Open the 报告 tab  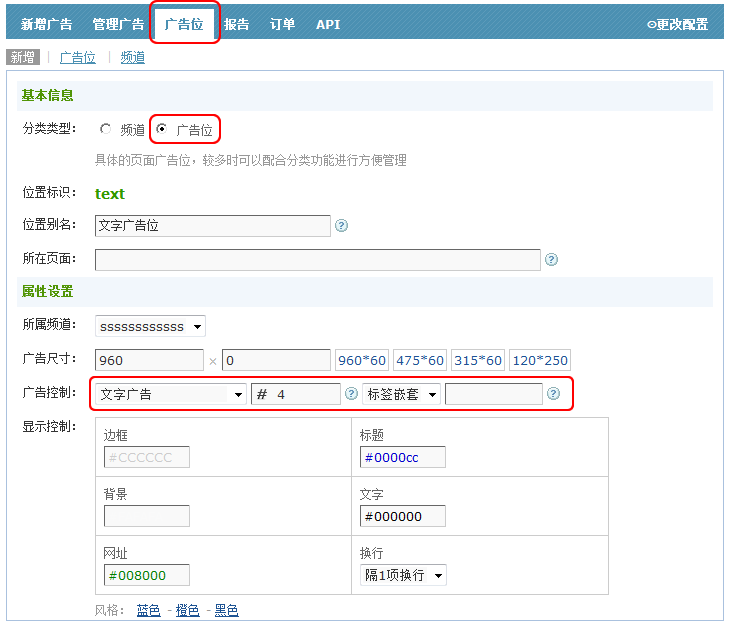coord(237,24)
